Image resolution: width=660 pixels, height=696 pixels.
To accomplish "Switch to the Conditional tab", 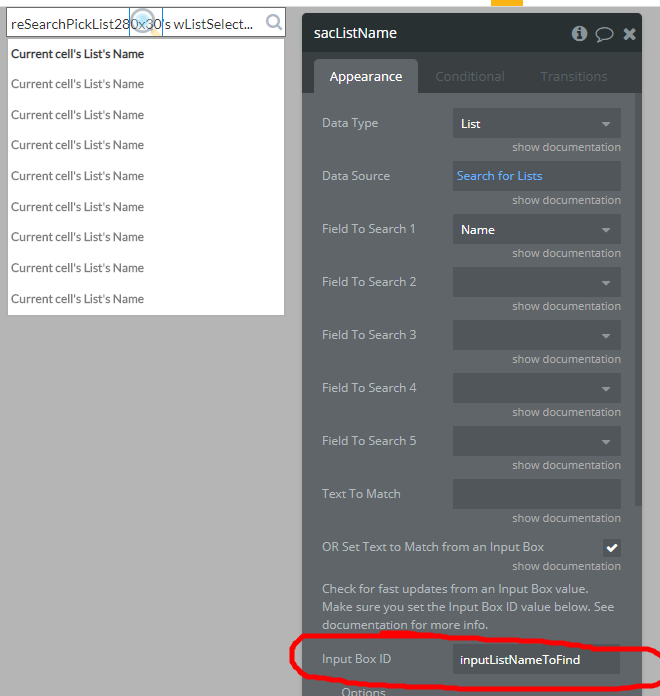I will point(470,76).
